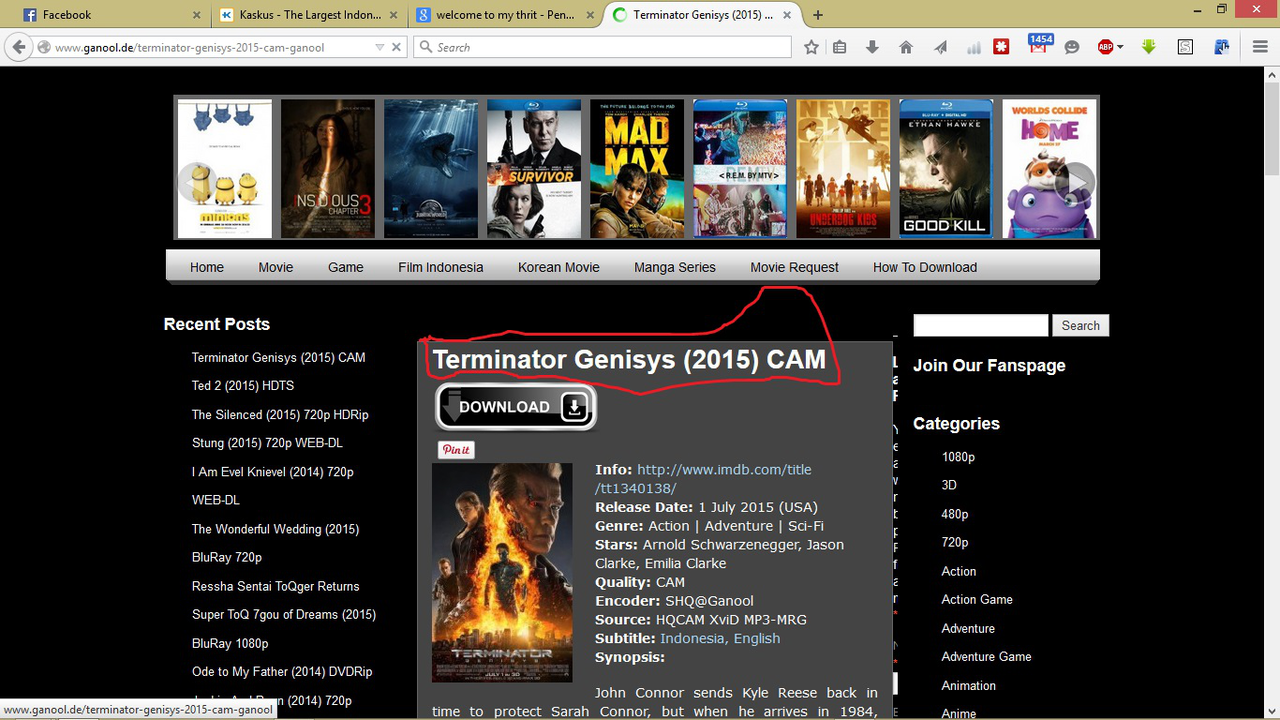Screen dimensions: 1280x720
Task: Click the Terminator Genisys movie poster image
Action: pos(502,572)
